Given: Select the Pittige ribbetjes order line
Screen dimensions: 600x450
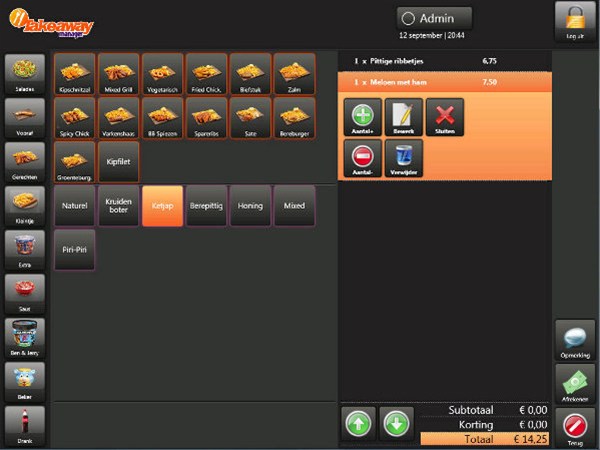Looking at the screenshot, I should 444,61.
